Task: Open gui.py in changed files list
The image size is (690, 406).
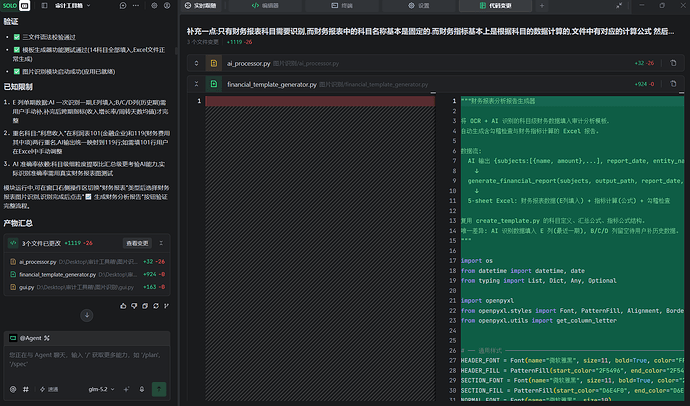Action: 87,287
